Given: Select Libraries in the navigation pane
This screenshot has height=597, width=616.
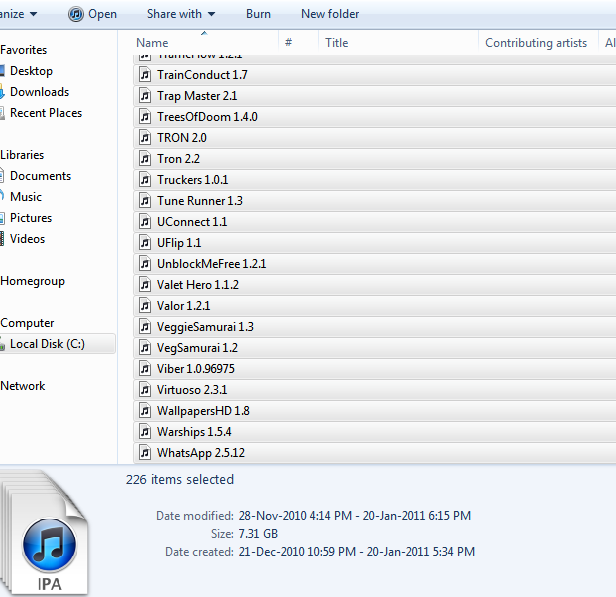Looking at the screenshot, I should 22,155.
